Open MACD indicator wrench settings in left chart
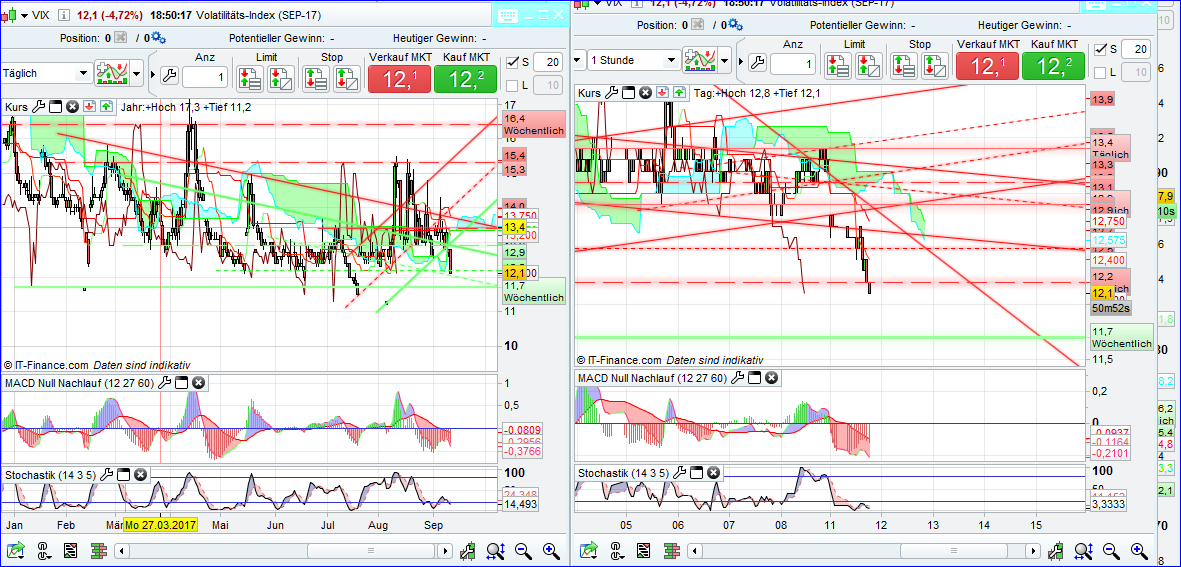 165,383
